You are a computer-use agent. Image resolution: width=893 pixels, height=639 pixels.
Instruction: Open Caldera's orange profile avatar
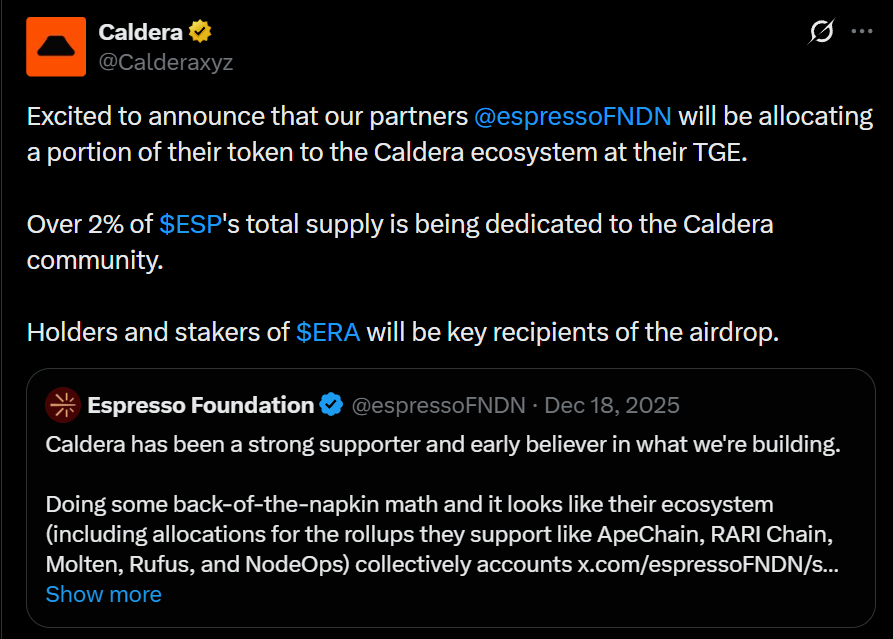[x=56, y=46]
